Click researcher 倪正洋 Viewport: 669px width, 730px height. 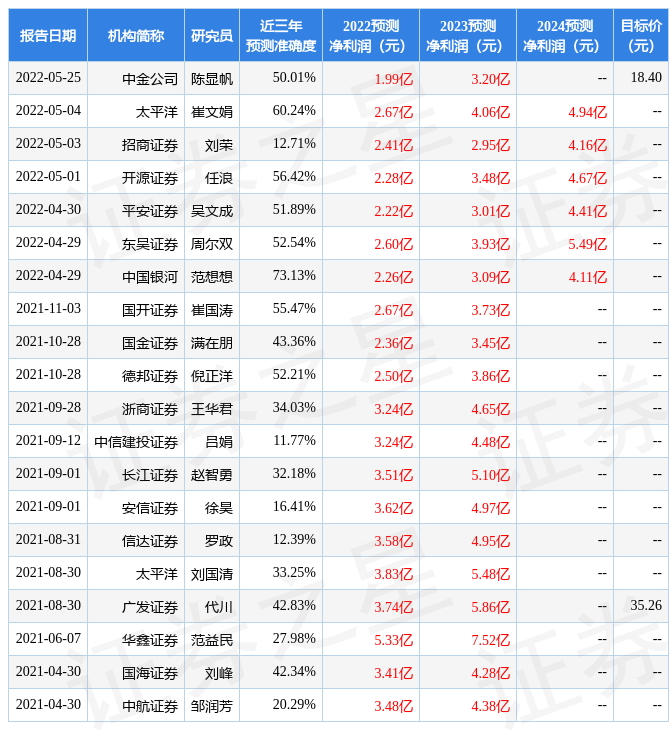click(212, 376)
